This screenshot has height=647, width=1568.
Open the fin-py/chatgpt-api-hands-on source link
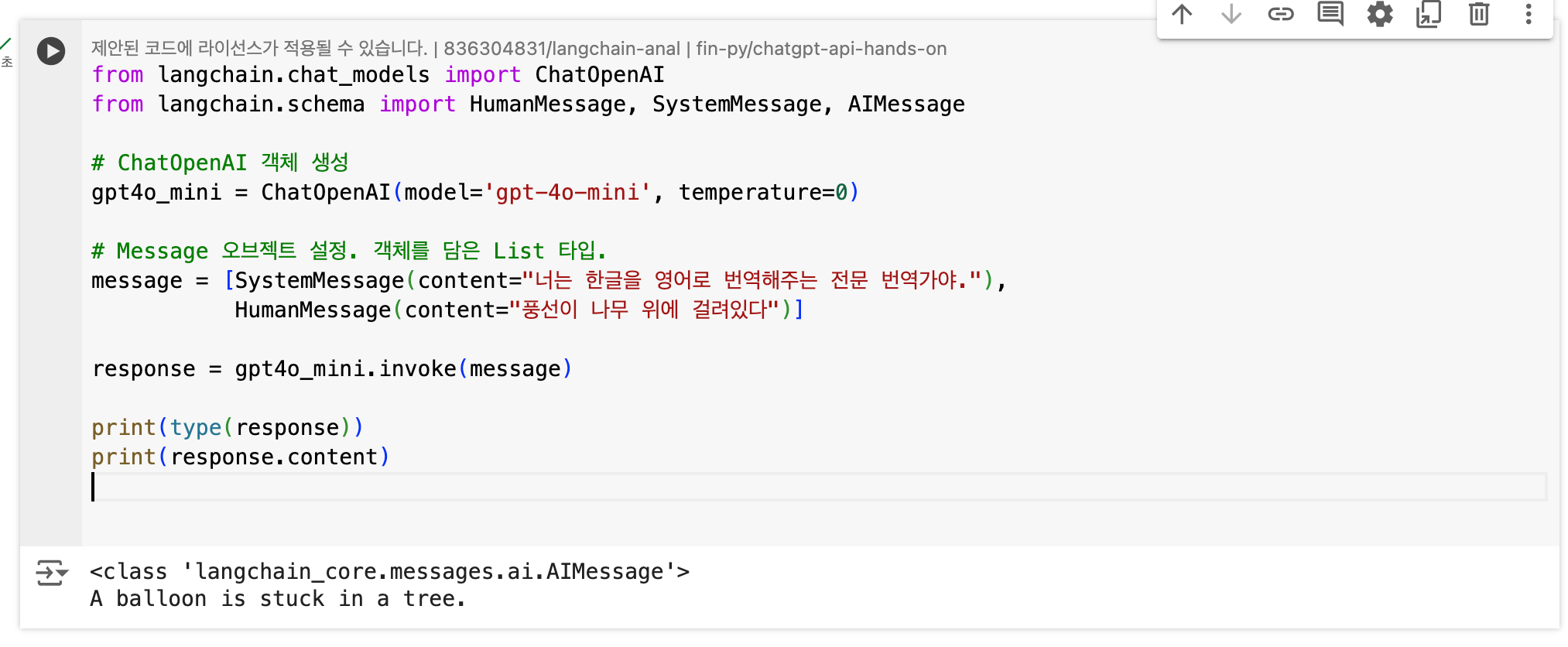[x=821, y=49]
